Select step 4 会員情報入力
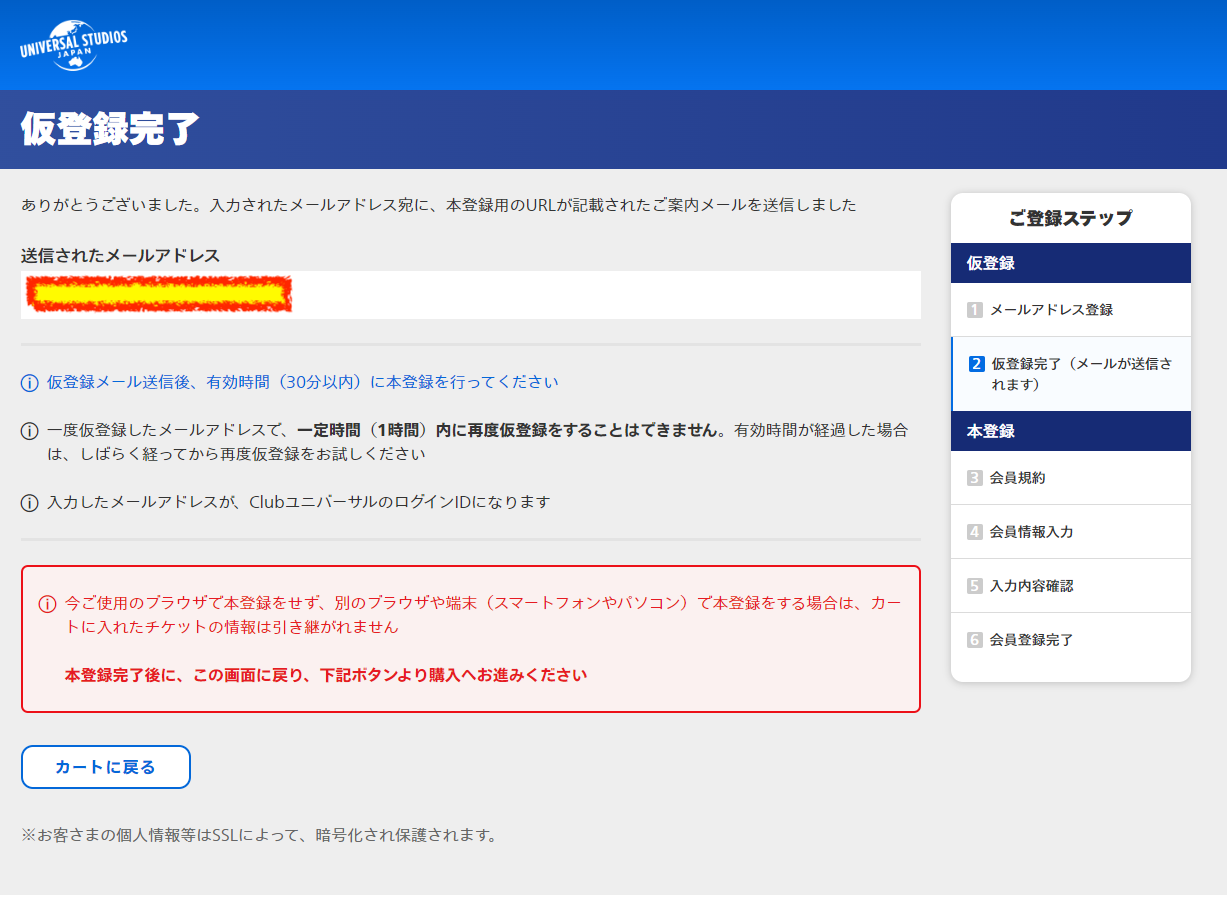The image size is (1227, 919). tap(1071, 532)
